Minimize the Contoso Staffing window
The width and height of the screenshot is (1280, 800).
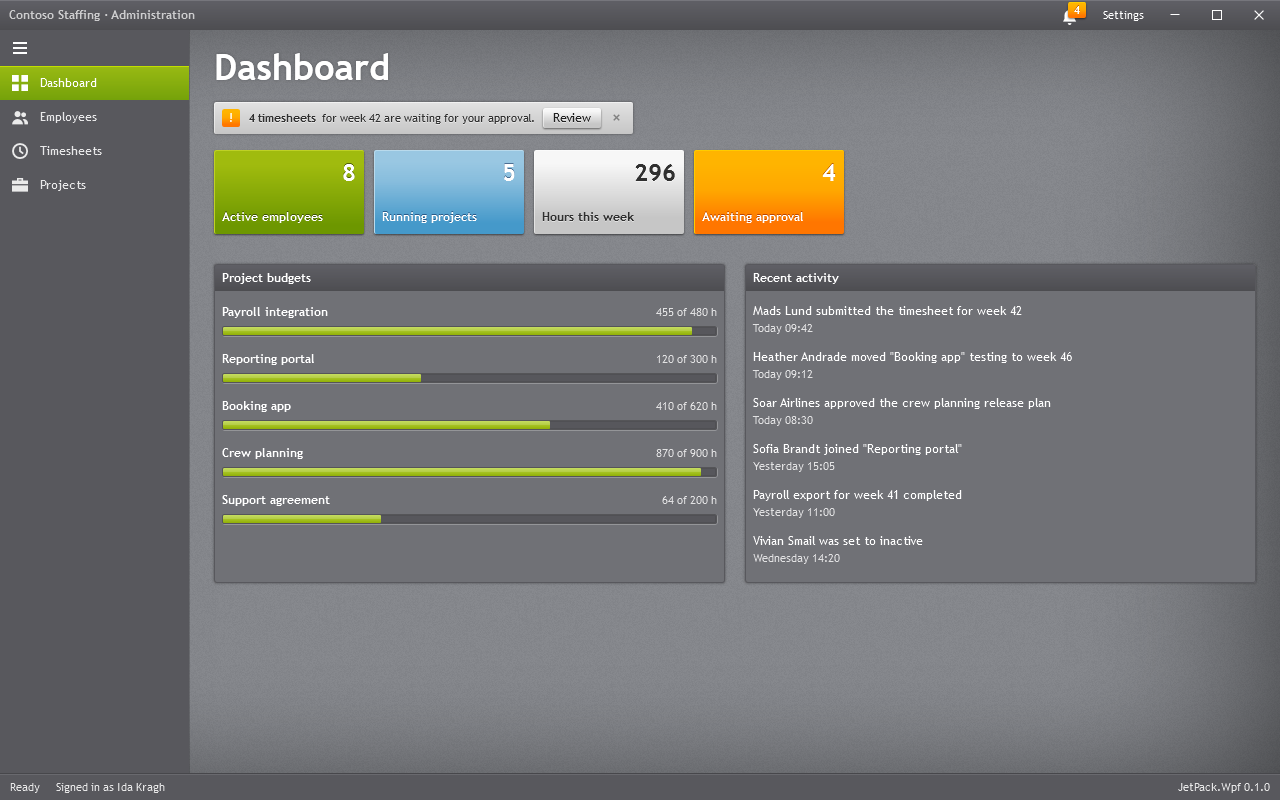click(x=1175, y=15)
